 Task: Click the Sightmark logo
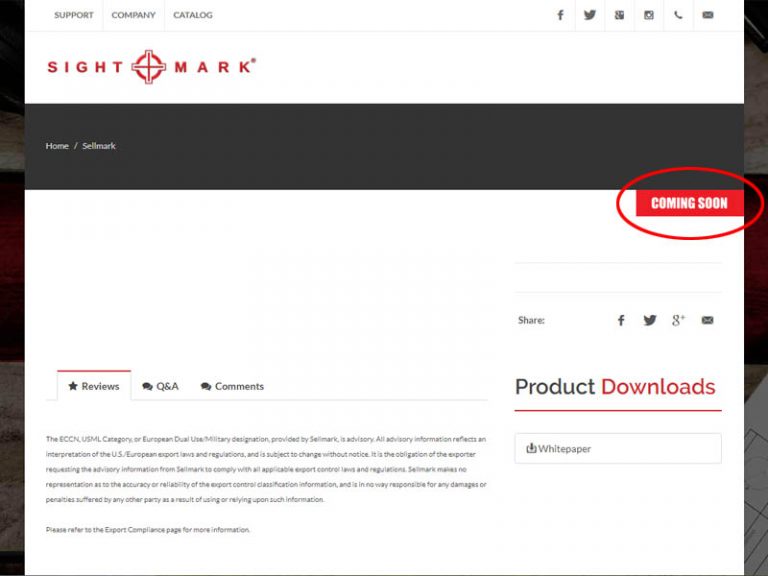[x=151, y=67]
